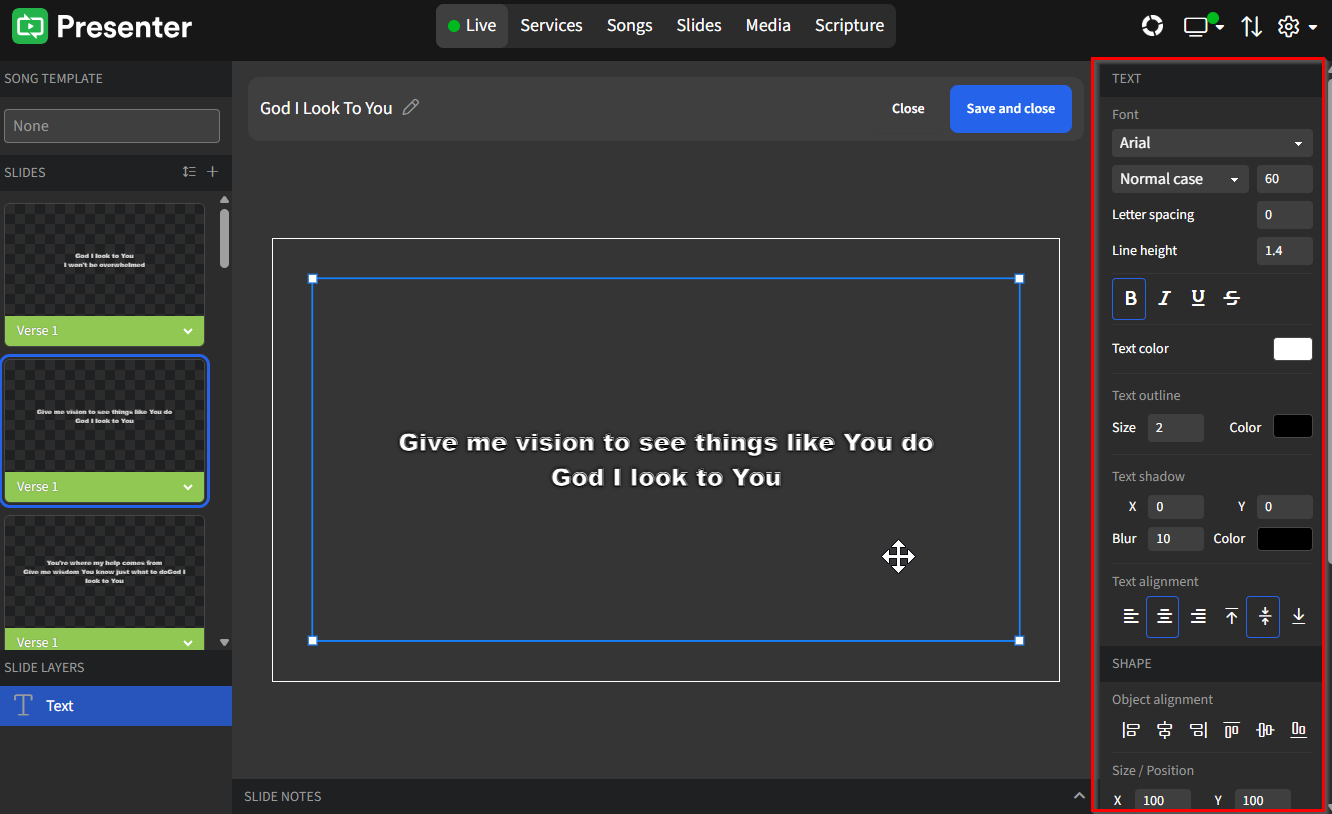Align object to the left edge
The image size is (1332, 814).
[x=1130, y=730]
